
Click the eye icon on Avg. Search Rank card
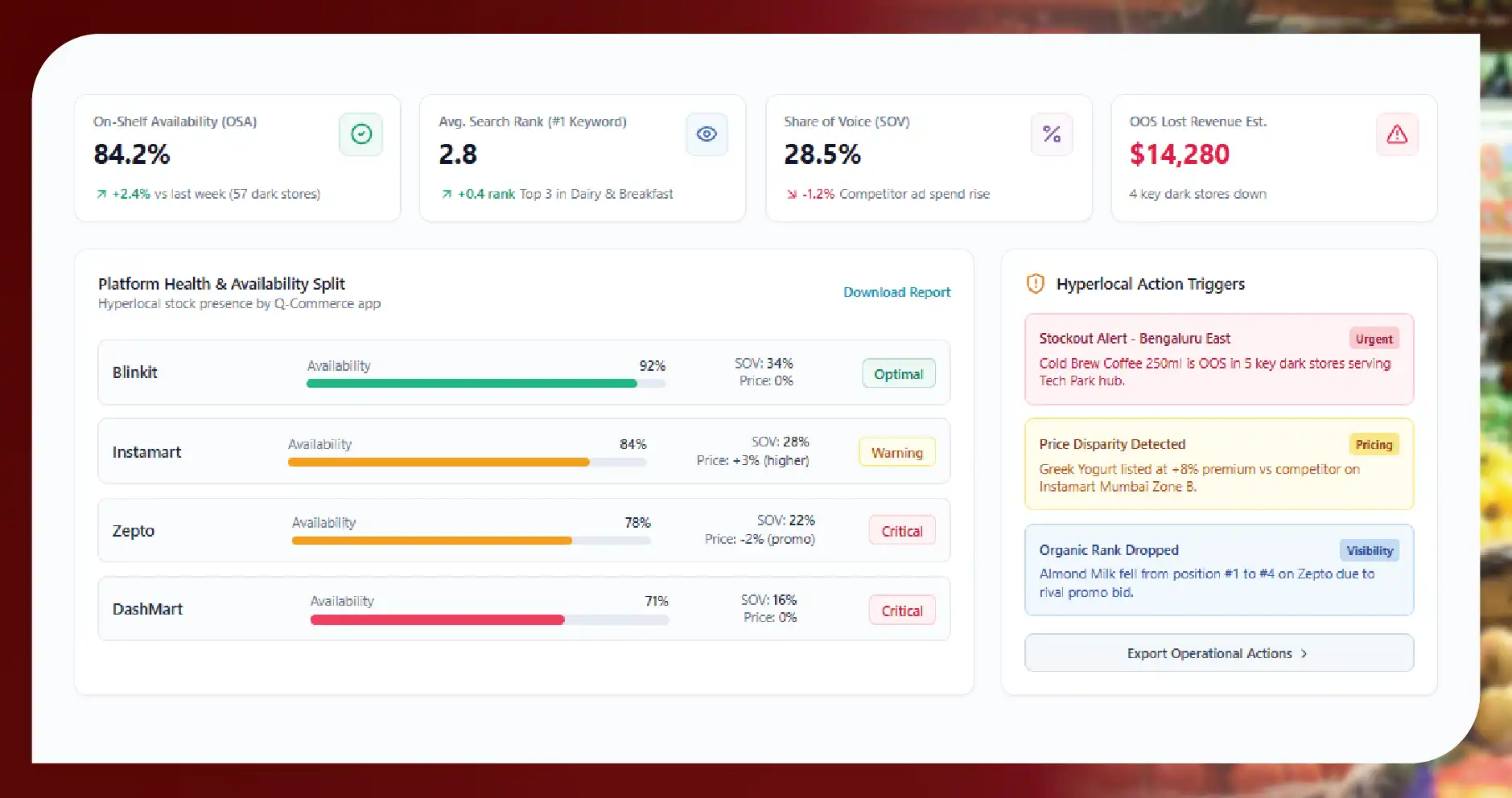coord(707,134)
